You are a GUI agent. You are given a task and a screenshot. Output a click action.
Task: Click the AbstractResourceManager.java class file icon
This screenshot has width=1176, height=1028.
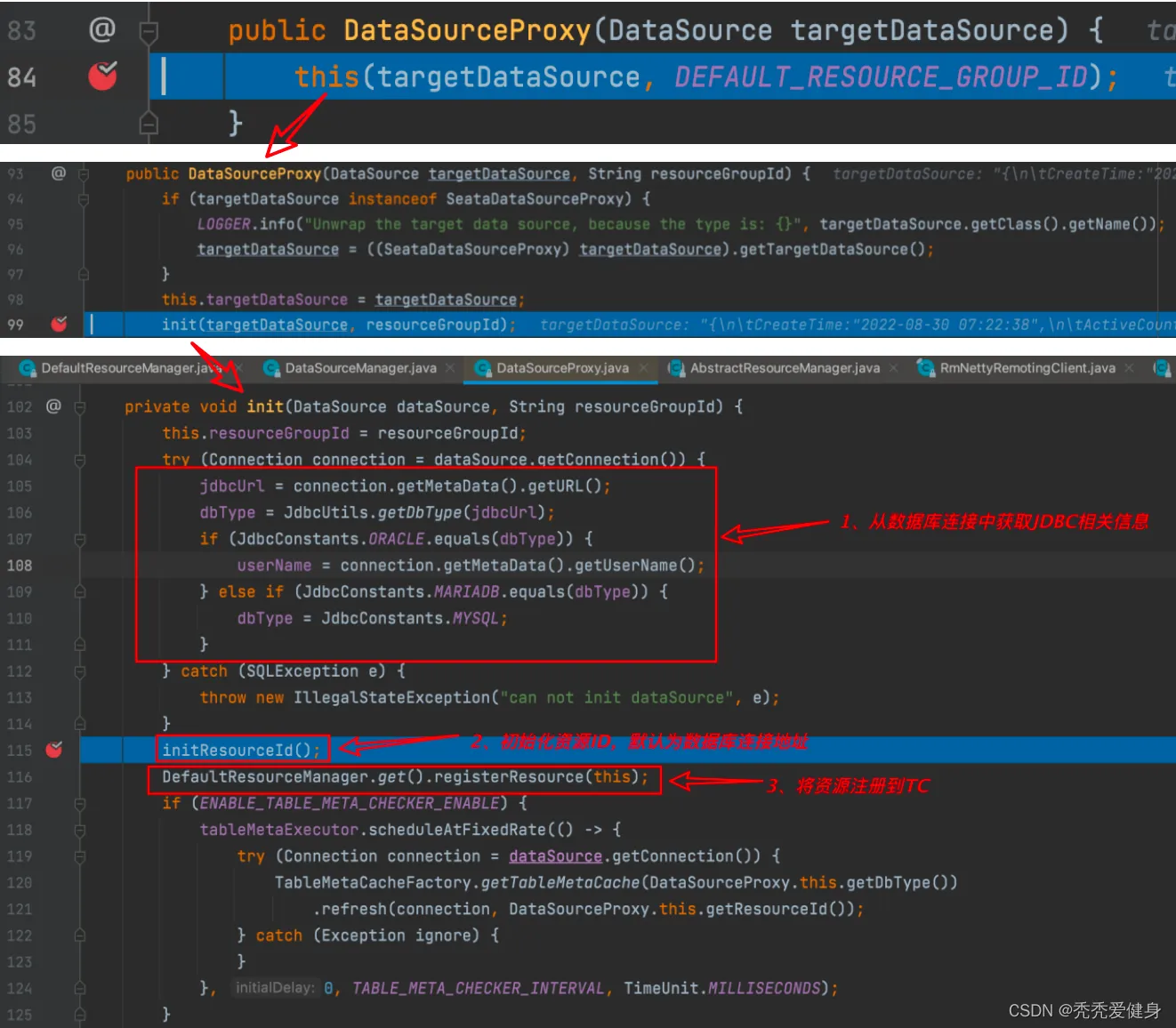click(x=676, y=368)
